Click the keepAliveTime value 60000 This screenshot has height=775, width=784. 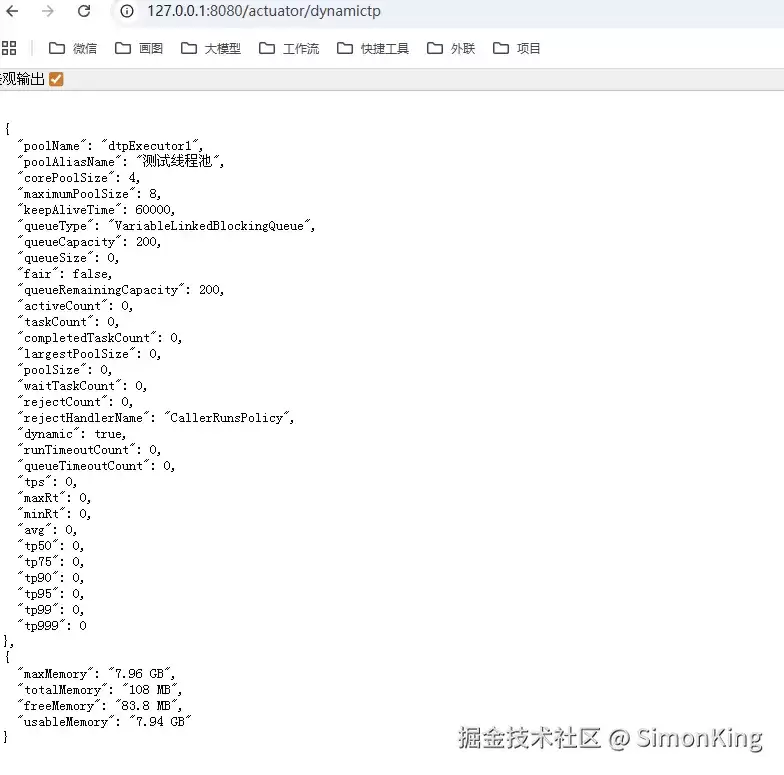pos(152,210)
